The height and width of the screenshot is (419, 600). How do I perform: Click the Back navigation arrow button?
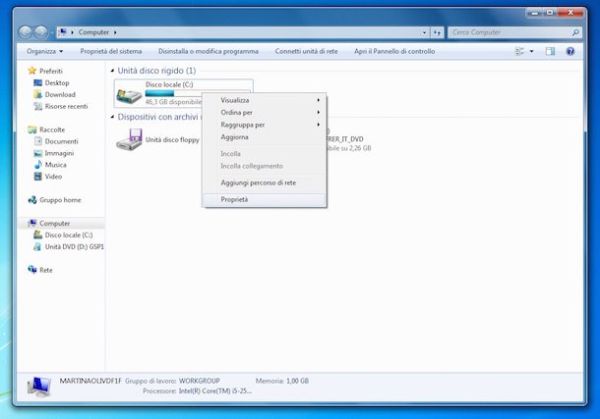click(x=28, y=32)
